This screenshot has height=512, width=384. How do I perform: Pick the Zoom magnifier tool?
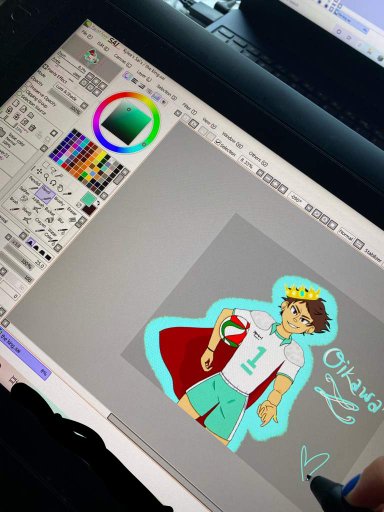46,176
